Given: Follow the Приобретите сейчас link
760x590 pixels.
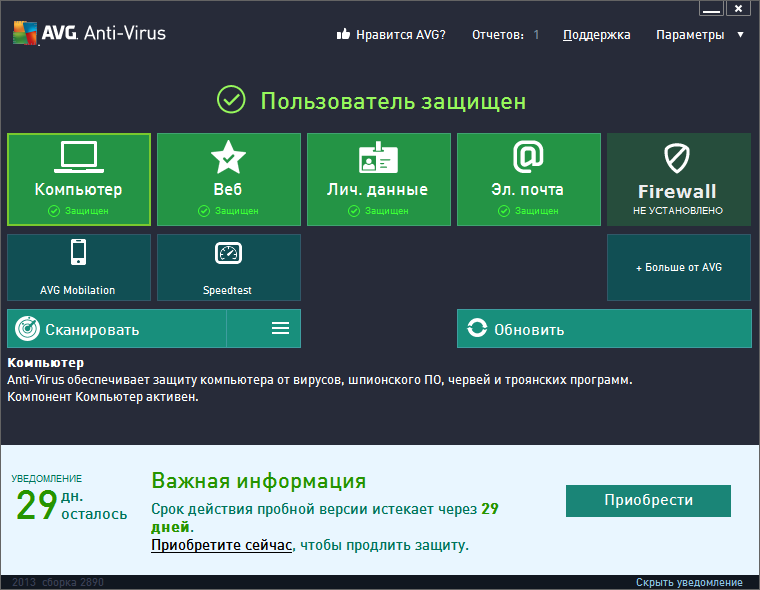Looking at the screenshot, I should [222, 545].
